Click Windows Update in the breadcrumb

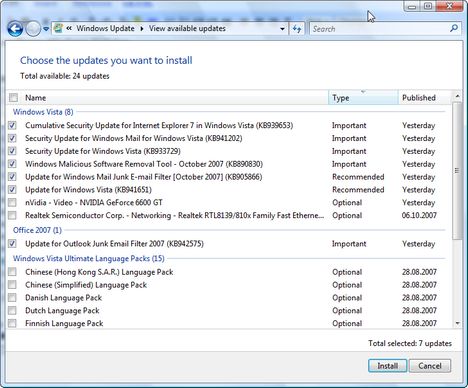click(x=105, y=29)
